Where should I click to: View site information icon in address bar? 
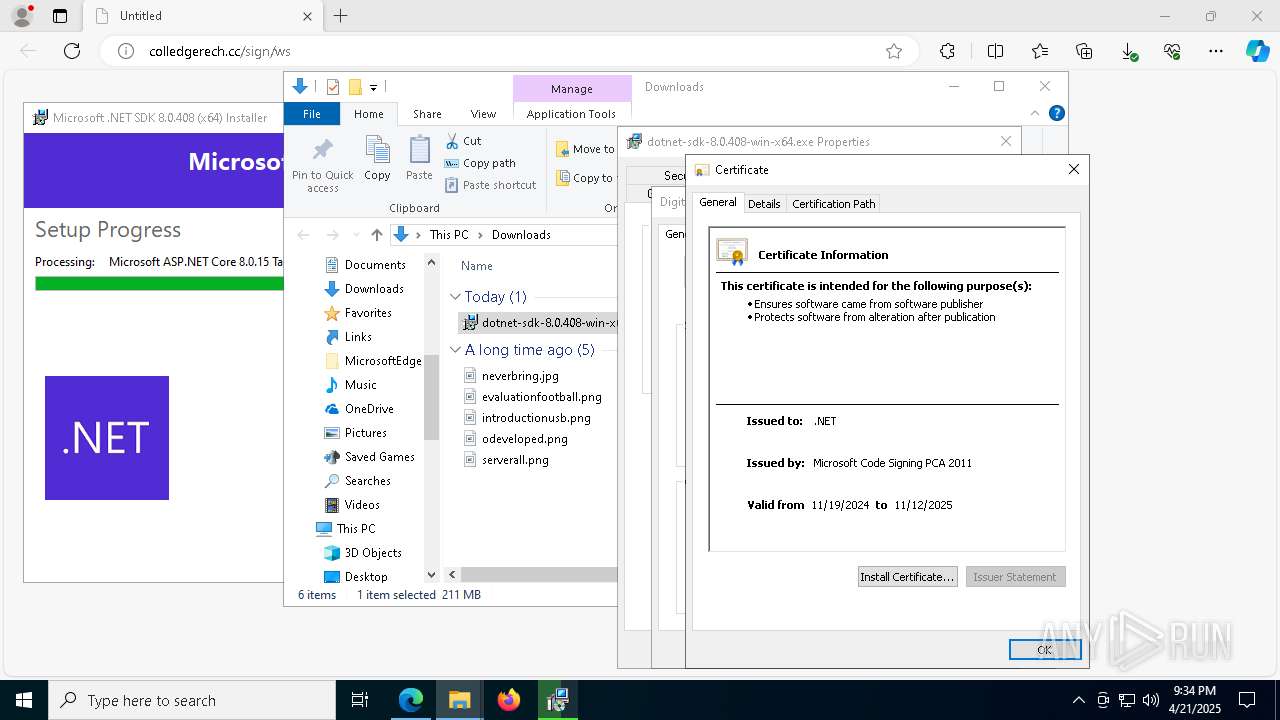126,51
